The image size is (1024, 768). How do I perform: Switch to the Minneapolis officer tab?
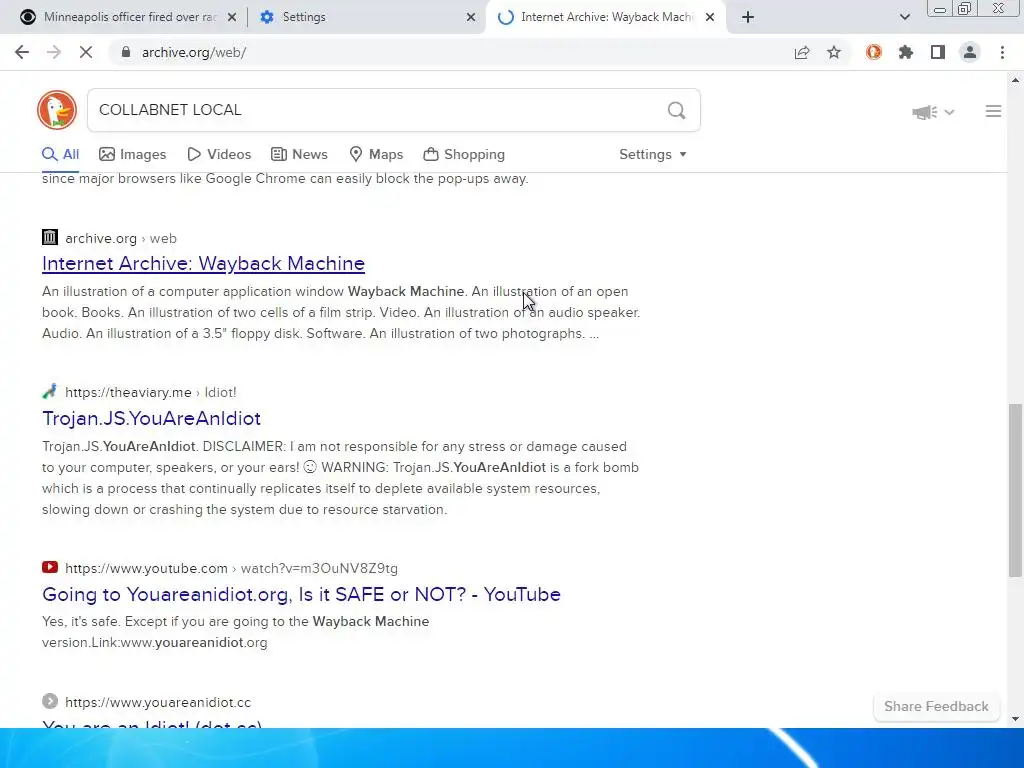[x=123, y=17]
